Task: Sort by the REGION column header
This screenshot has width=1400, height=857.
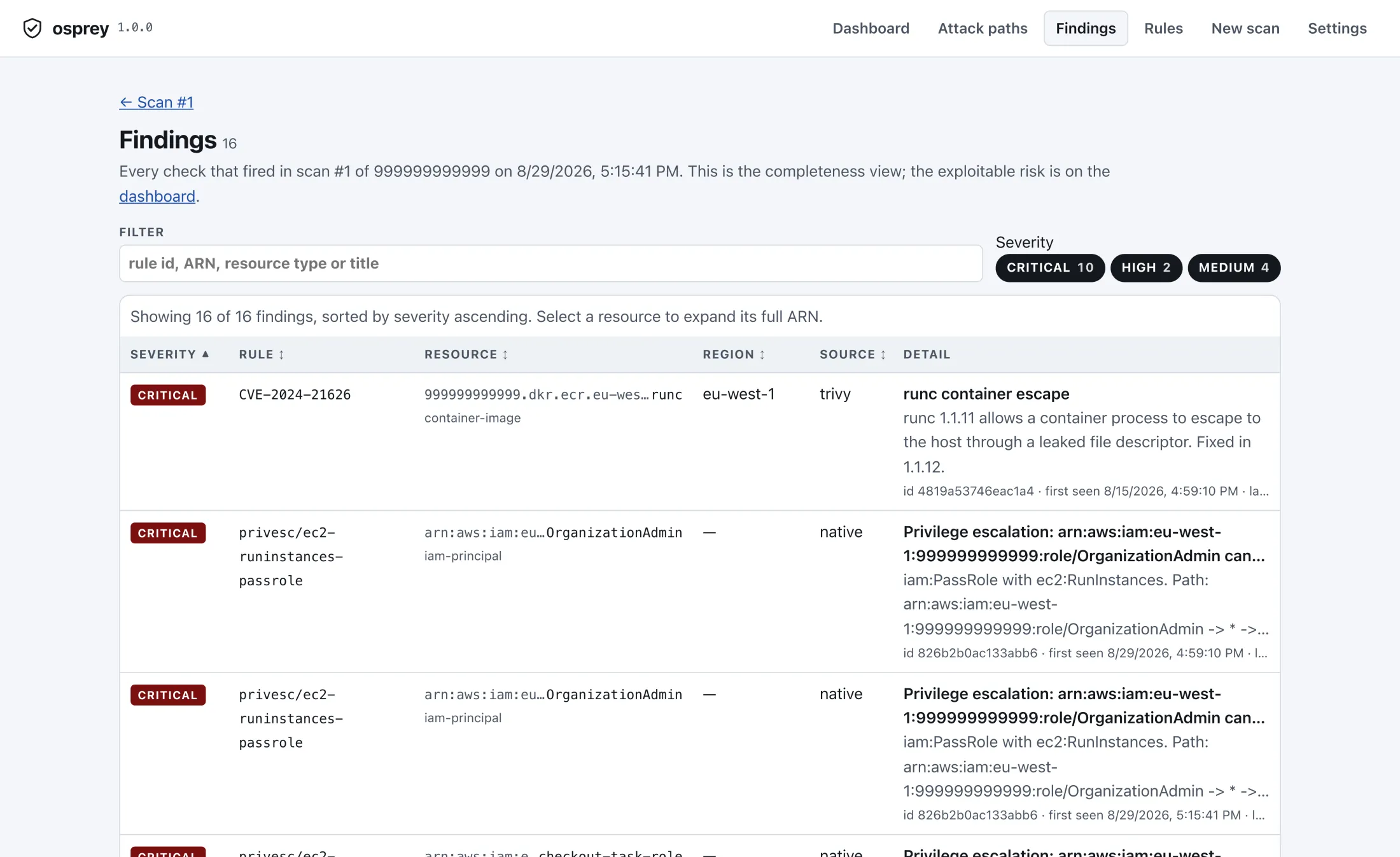Action: [733, 354]
